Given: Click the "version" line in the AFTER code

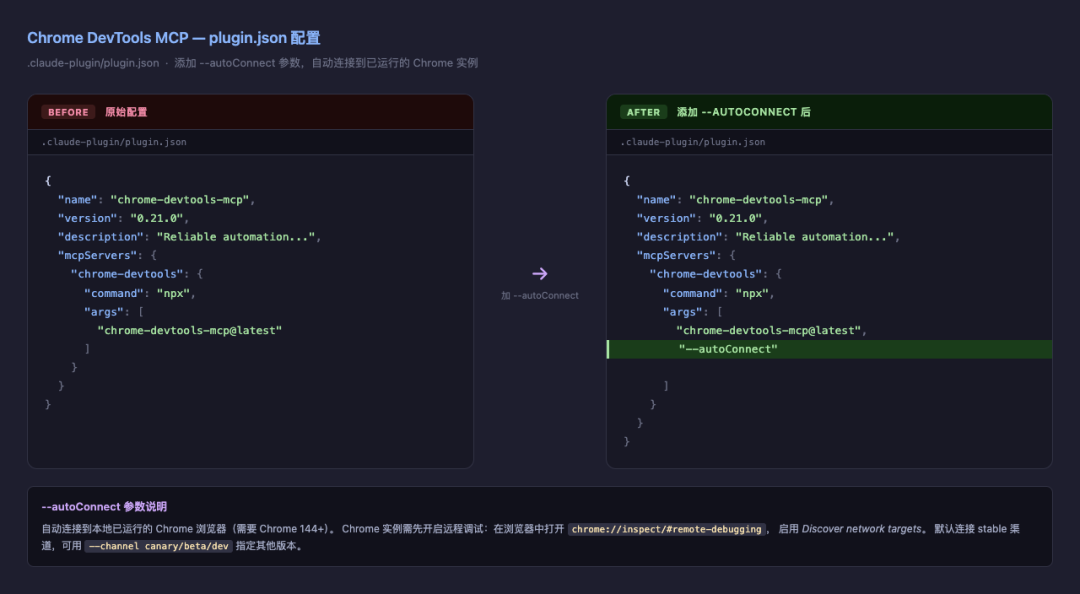Looking at the screenshot, I should click(702, 218).
